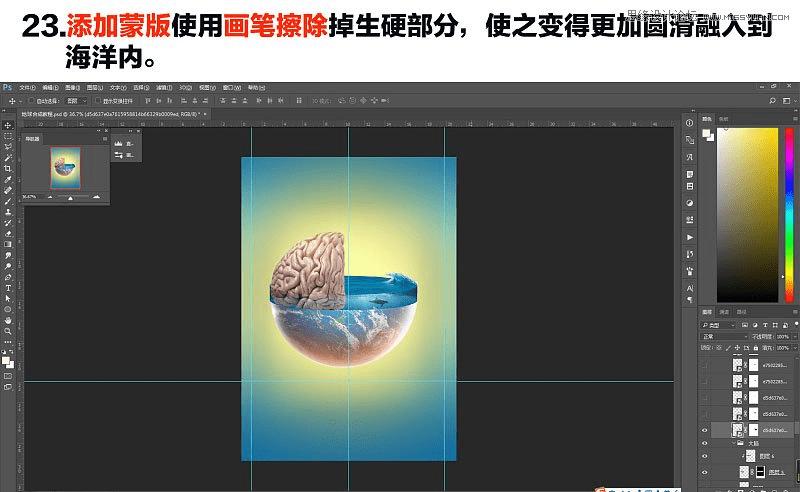This screenshot has height=492, width=800.
Task: Click the Navigator zoom slider handle
Action: tap(70, 198)
